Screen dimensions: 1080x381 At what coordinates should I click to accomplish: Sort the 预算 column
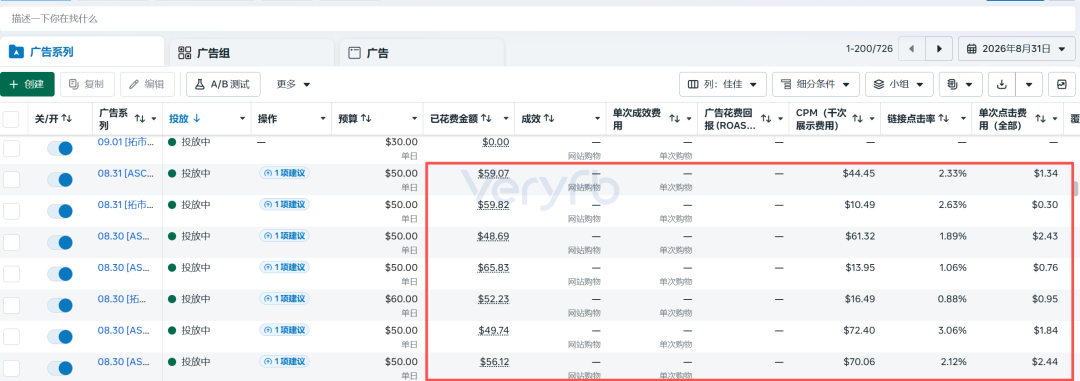coord(366,119)
